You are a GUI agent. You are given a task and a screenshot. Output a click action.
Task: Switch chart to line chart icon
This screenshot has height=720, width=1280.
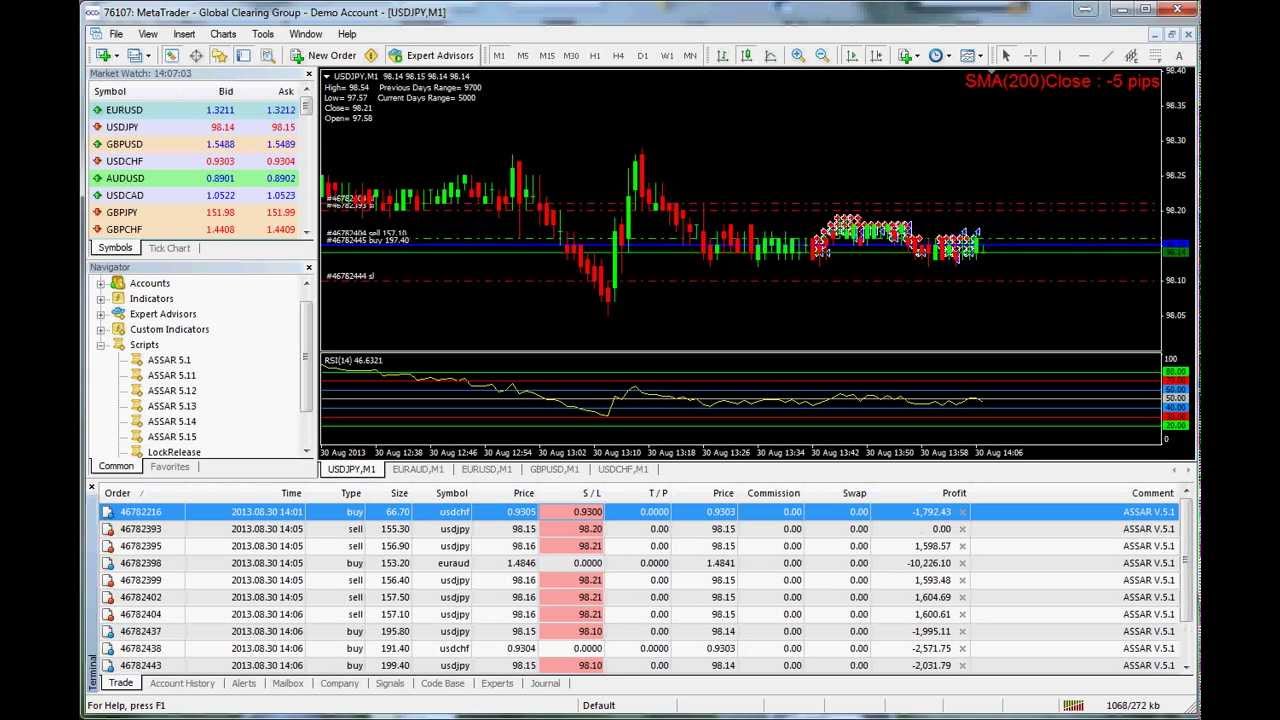click(771, 56)
